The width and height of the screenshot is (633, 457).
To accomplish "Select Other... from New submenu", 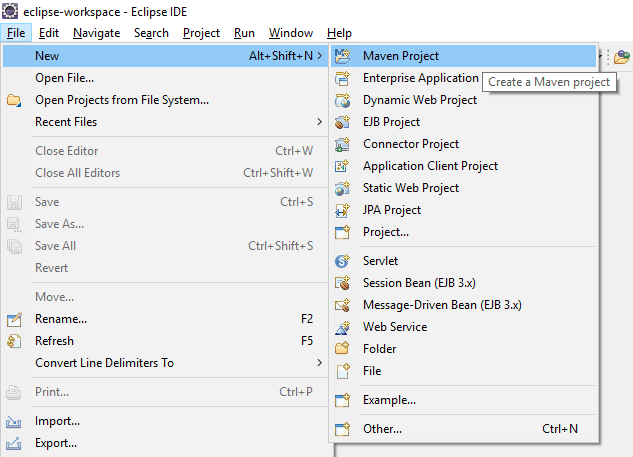I will [x=382, y=429].
